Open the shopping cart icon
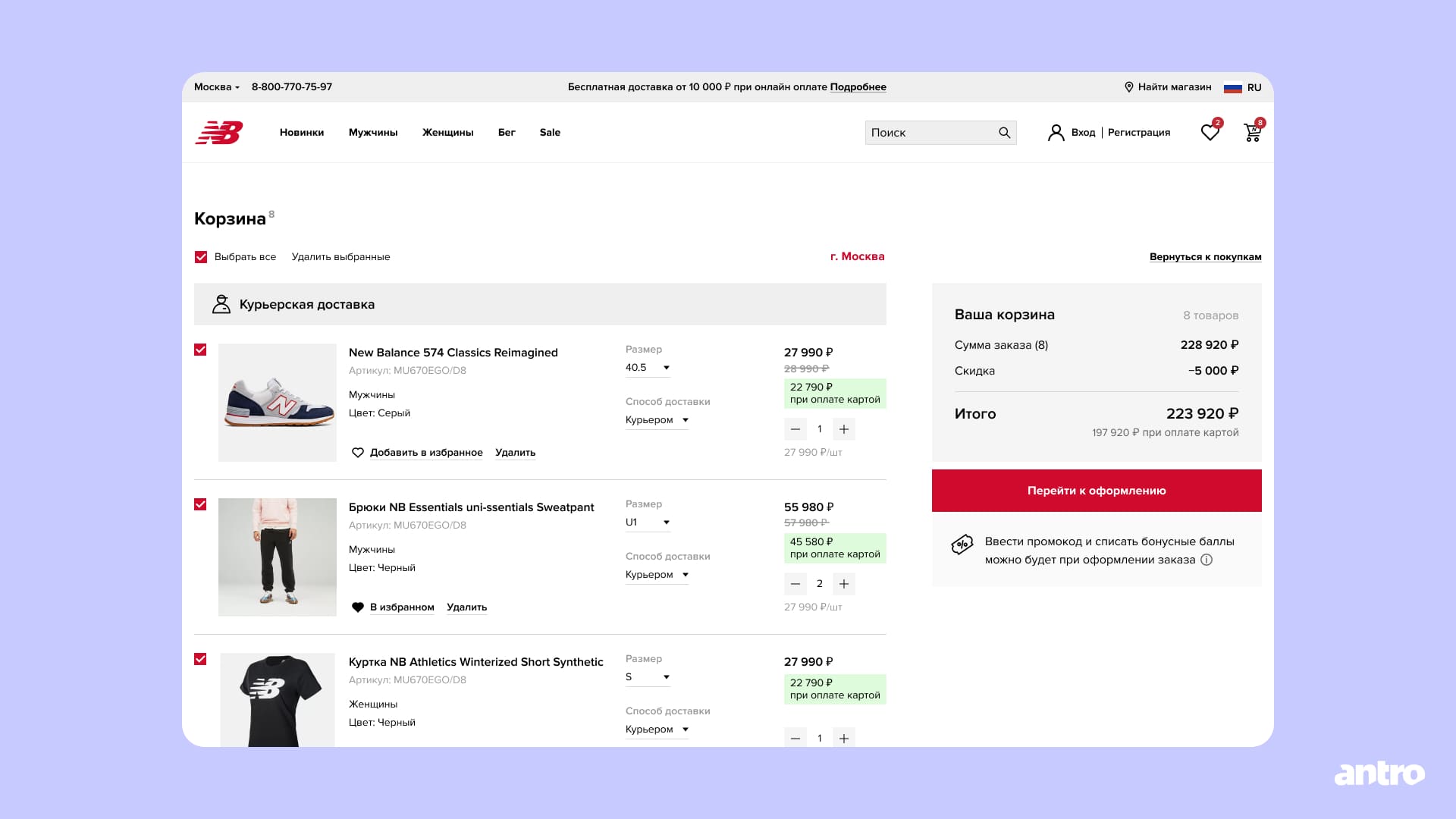This screenshot has height=819, width=1456. (x=1252, y=133)
